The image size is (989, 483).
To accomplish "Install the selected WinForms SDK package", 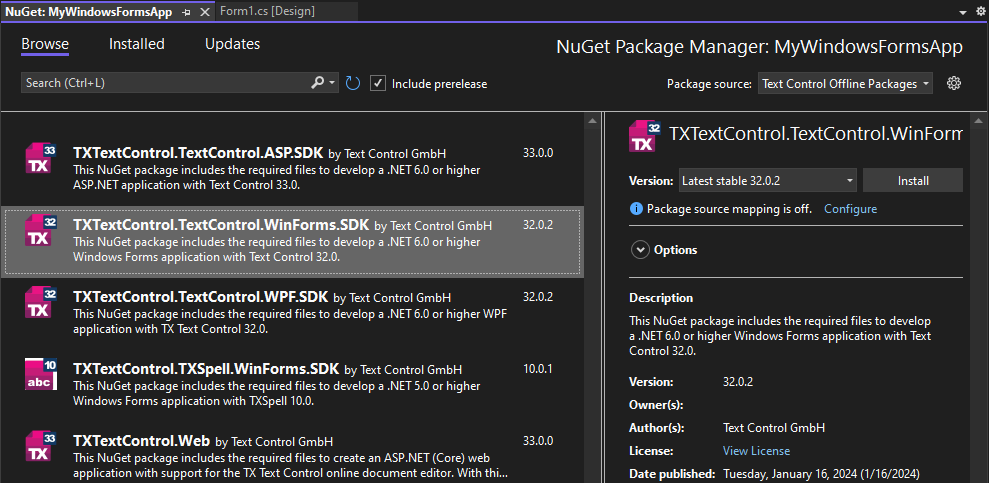I will (913, 180).
